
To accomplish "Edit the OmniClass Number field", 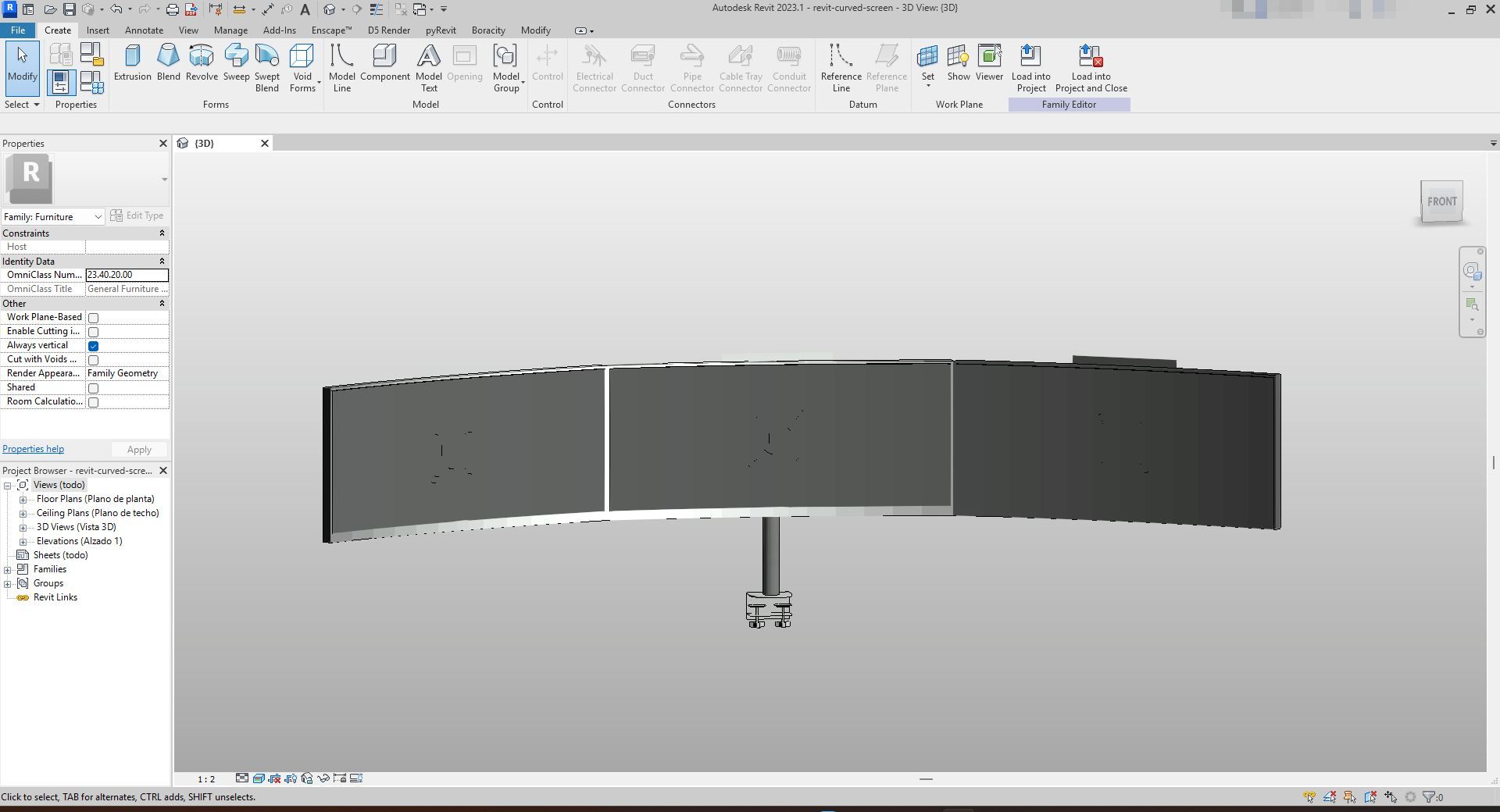I will [x=127, y=275].
